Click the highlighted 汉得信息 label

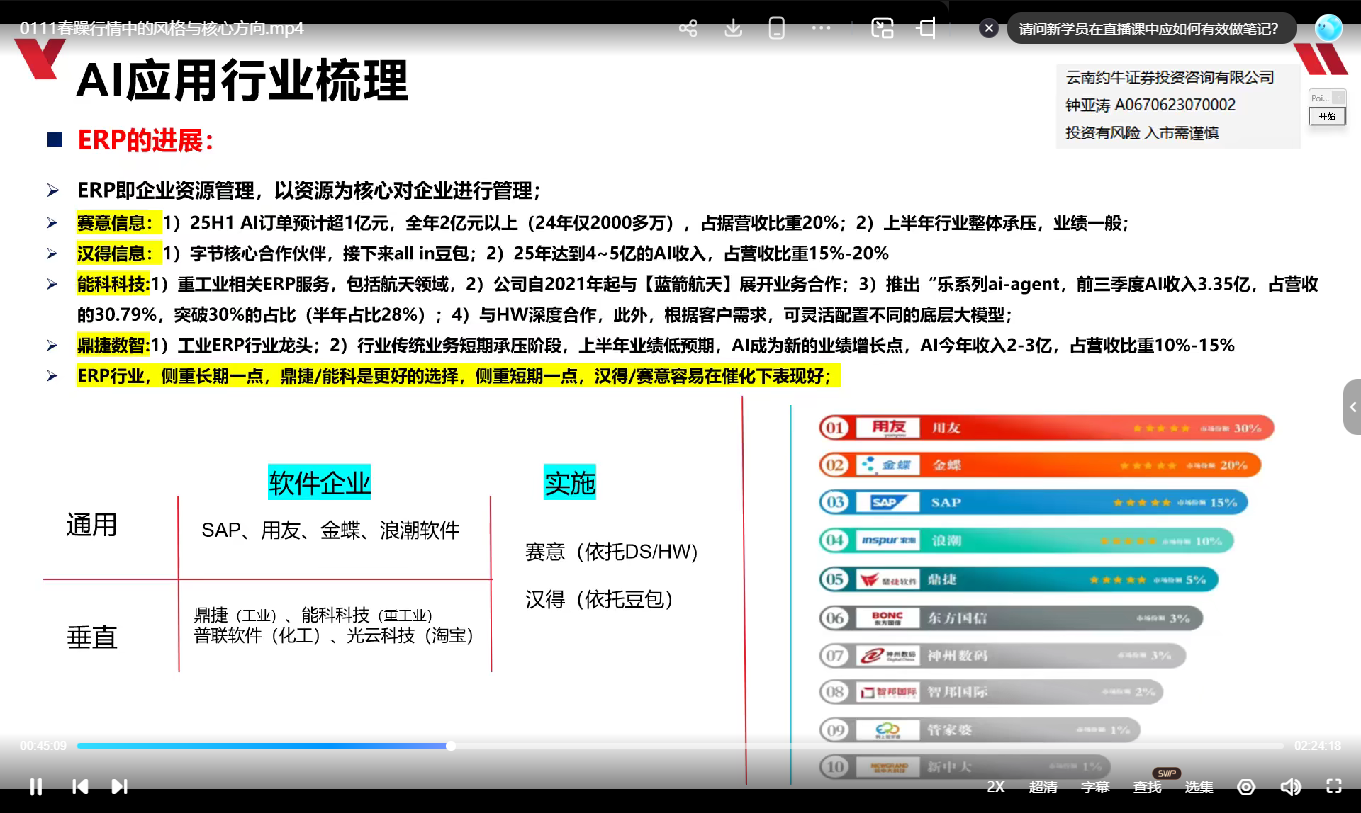[117, 253]
